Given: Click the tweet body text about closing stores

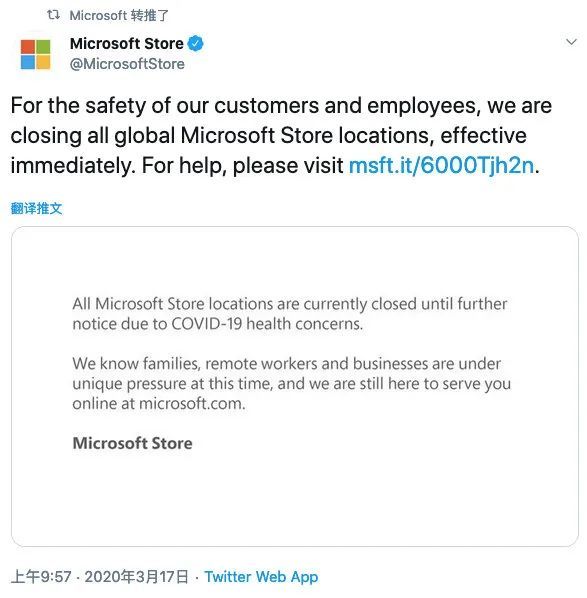Looking at the screenshot, I should [281, 135].
